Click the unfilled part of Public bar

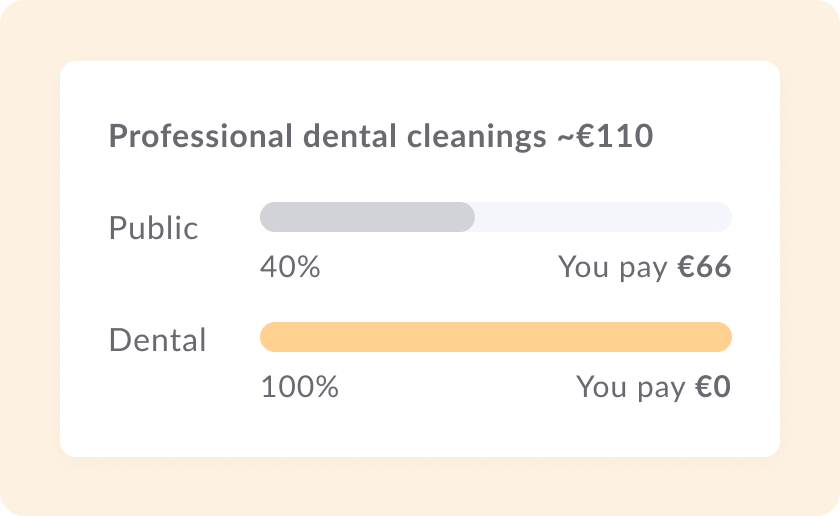[x=602, y=217]
